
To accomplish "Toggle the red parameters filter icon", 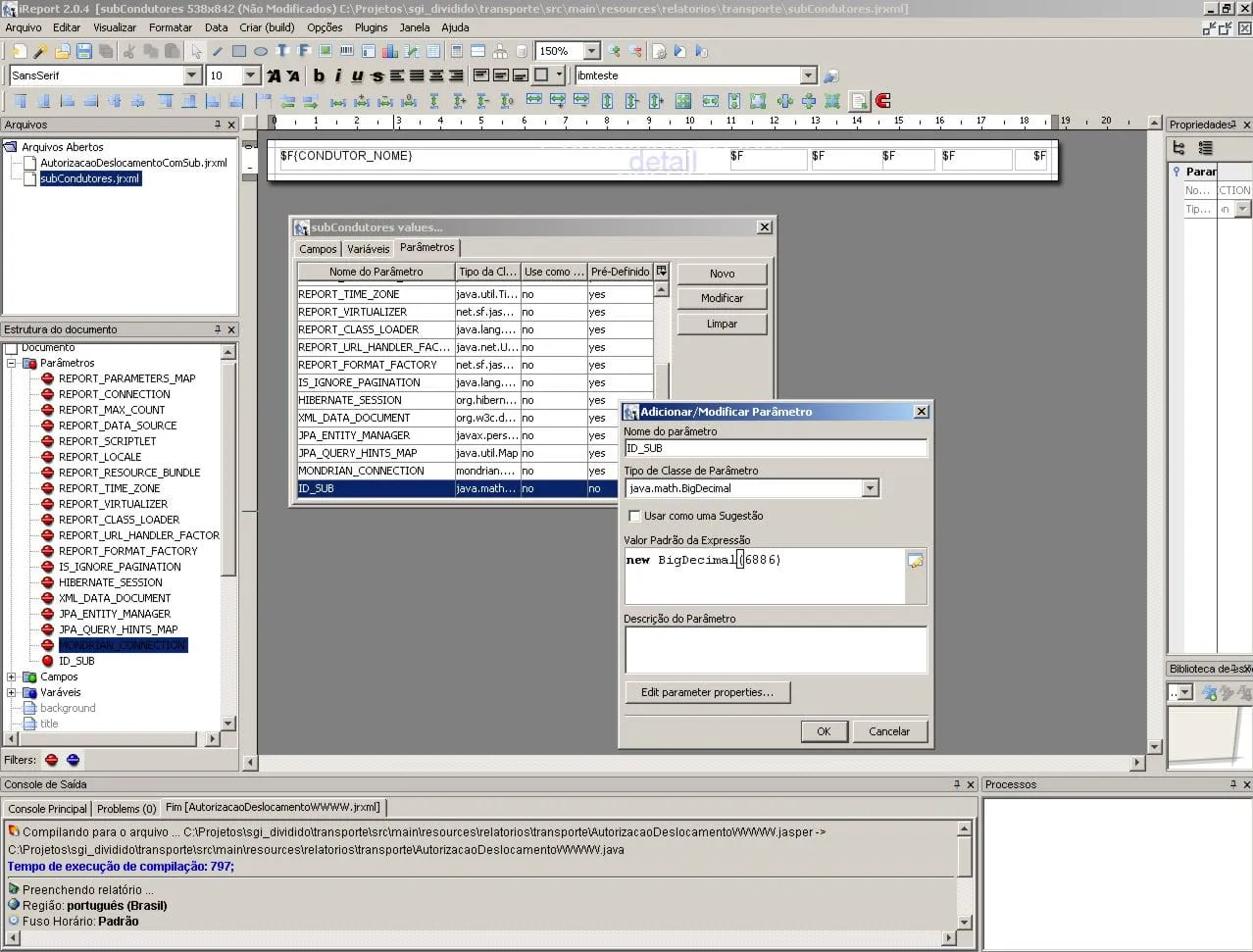I will (x=52, y=760).
